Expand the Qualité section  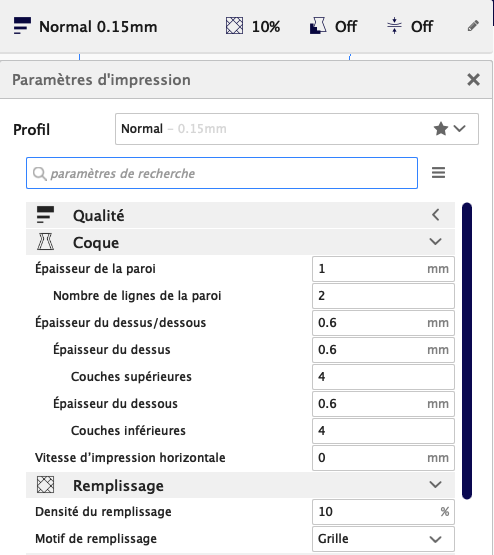point(435,215)
